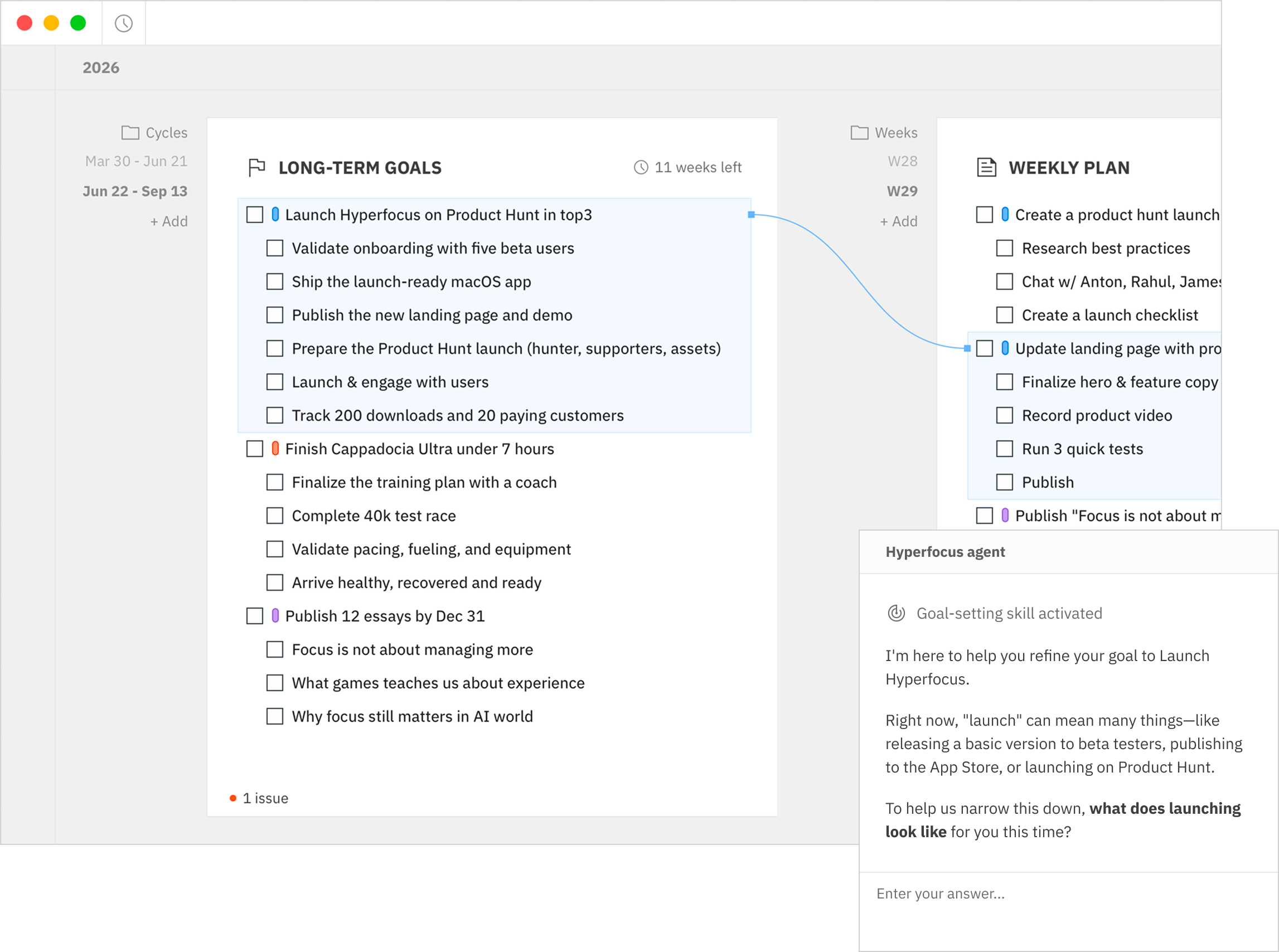Add a new week under Weeks
This screenshot has height=952, width=1279.
899,221
